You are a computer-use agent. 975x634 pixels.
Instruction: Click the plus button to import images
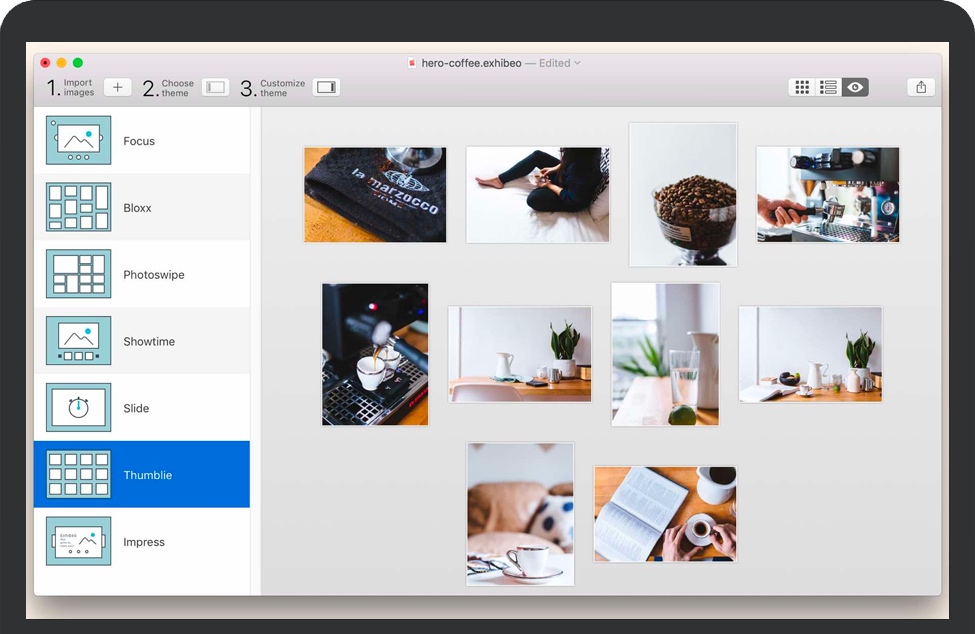117,88
